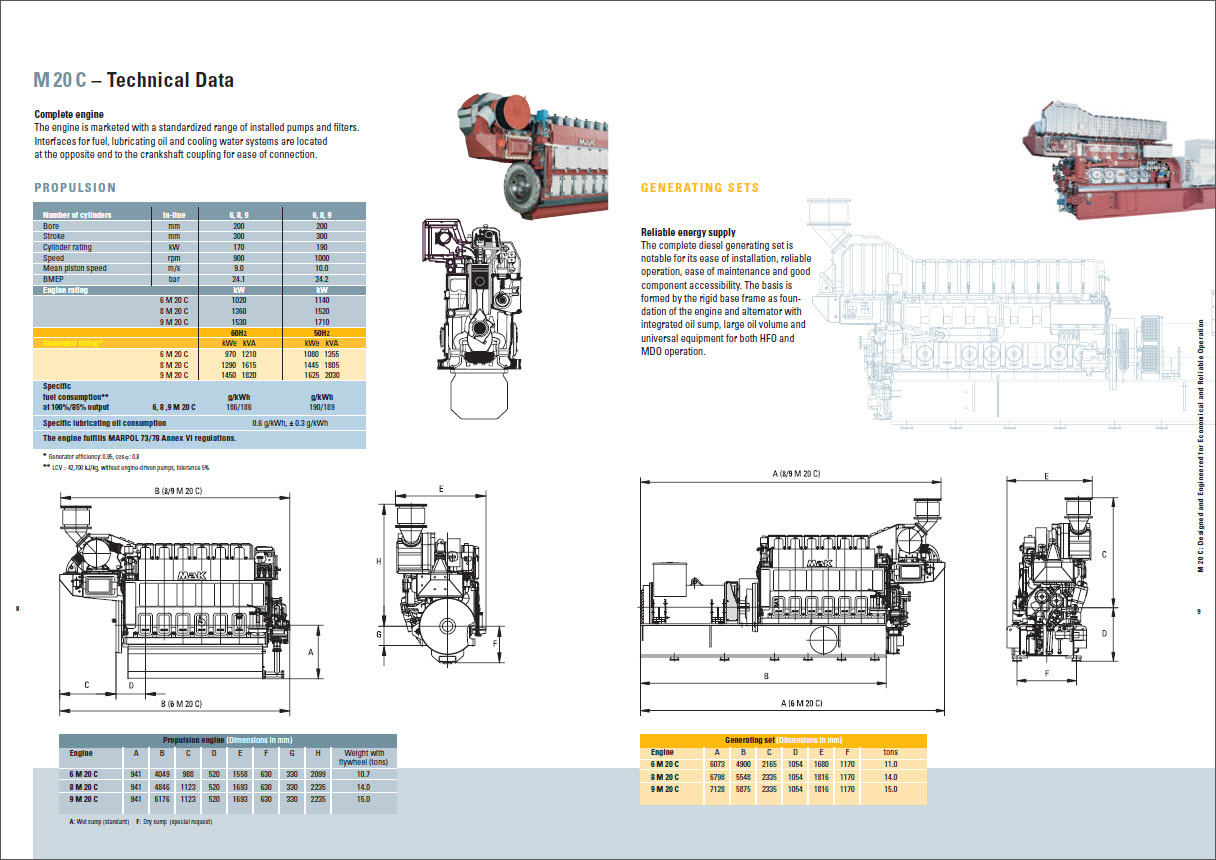Click the "Weight with flywheel (tons)" column header
The width and height of the screenshot is (1216, 860).
pos(364,757)
